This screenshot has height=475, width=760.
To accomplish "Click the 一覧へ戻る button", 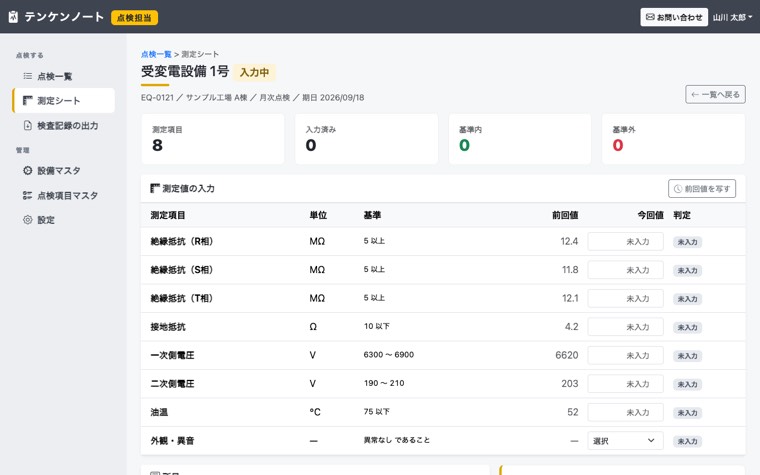I will click(x=715, y=95).
